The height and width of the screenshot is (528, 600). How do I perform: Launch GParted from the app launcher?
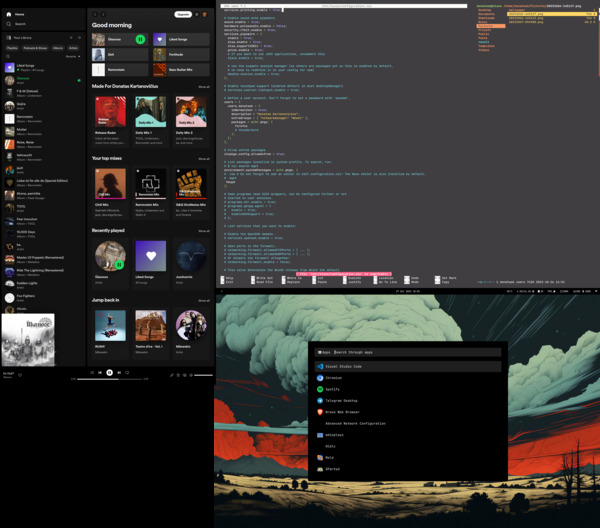(408, 469)
